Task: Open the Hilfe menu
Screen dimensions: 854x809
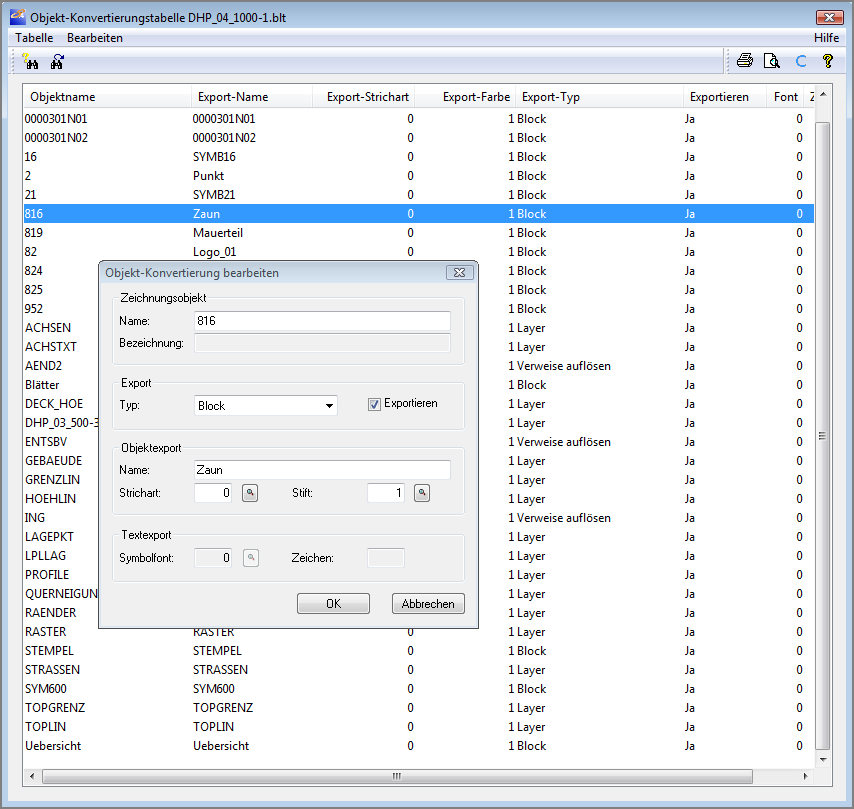Action: point(826,38)
